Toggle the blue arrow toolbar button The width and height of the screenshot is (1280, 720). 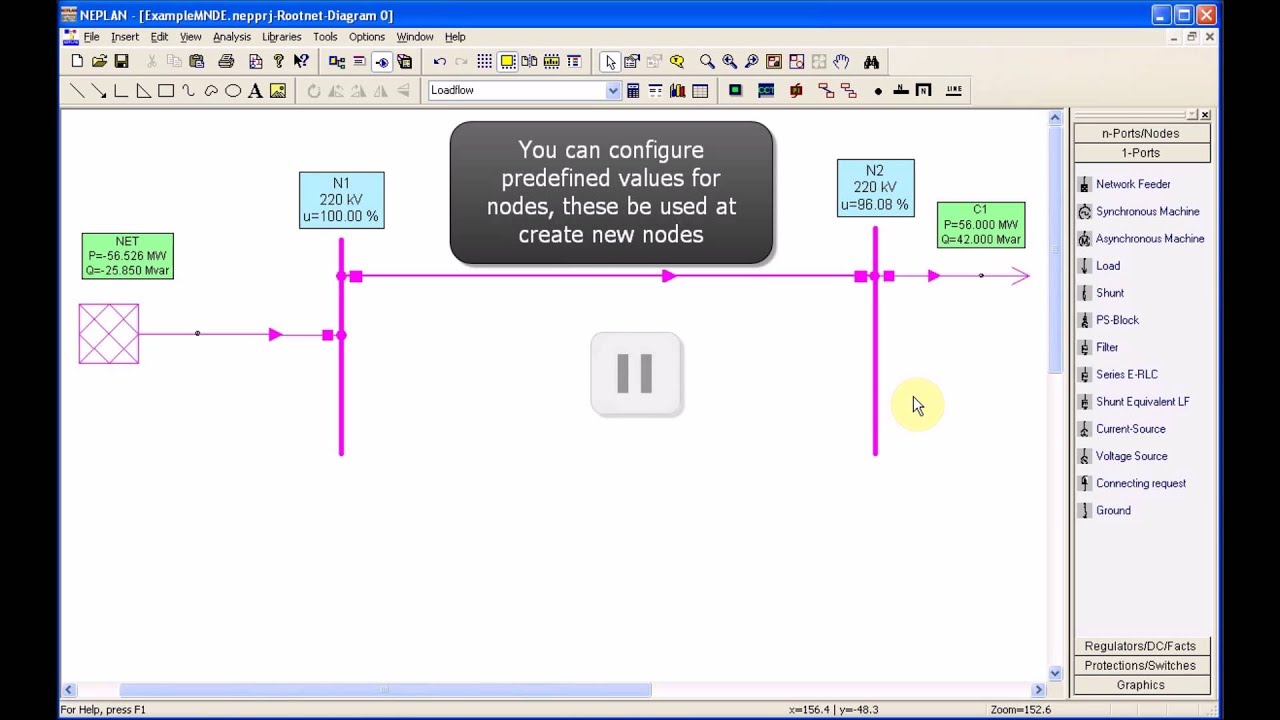[381, 62]
